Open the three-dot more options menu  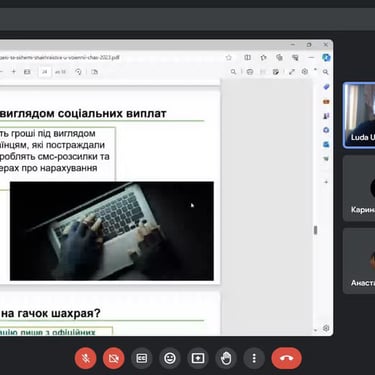tap(254, 358)
